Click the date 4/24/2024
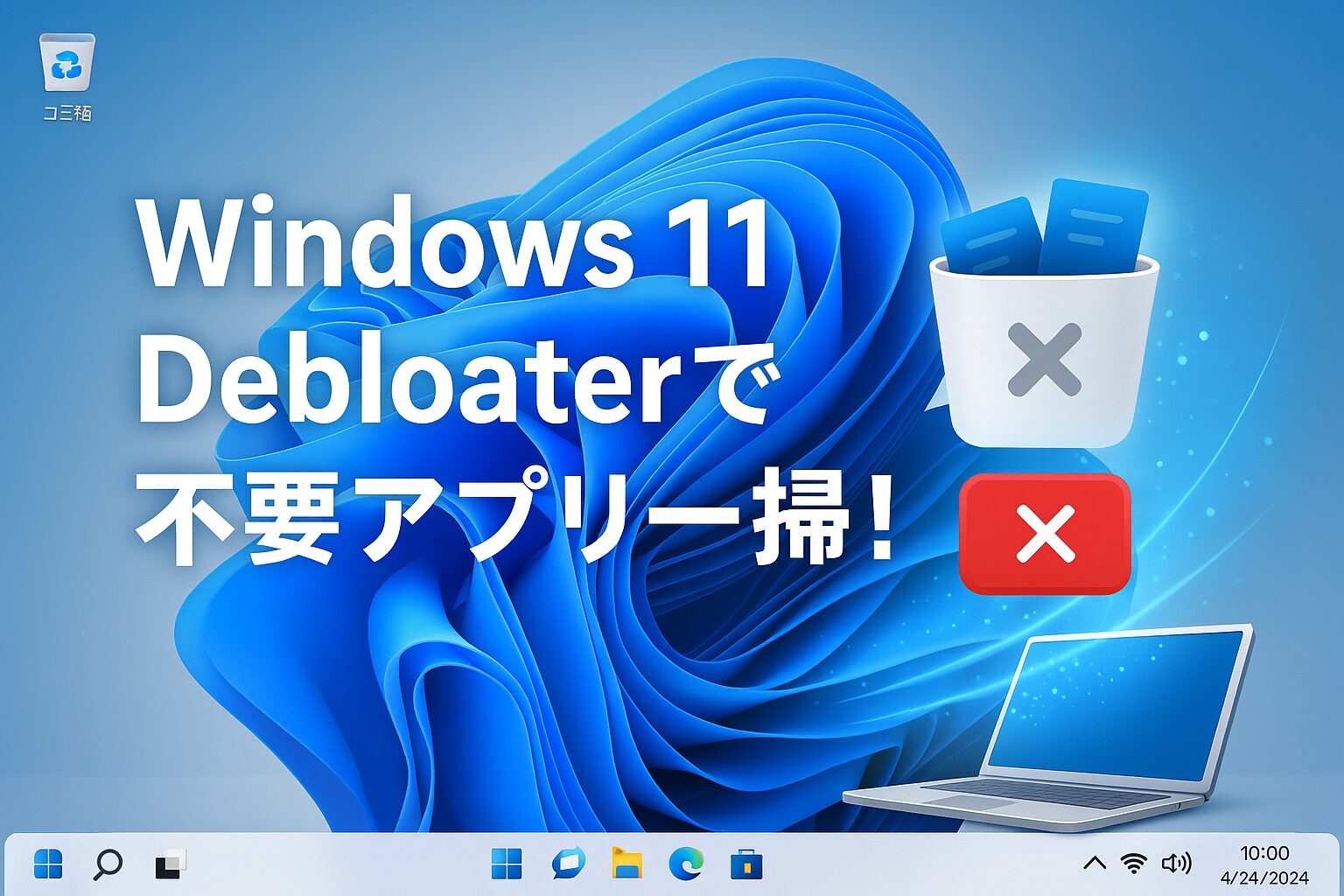This screenshot has width=1344, height=896. [1264, 878]
